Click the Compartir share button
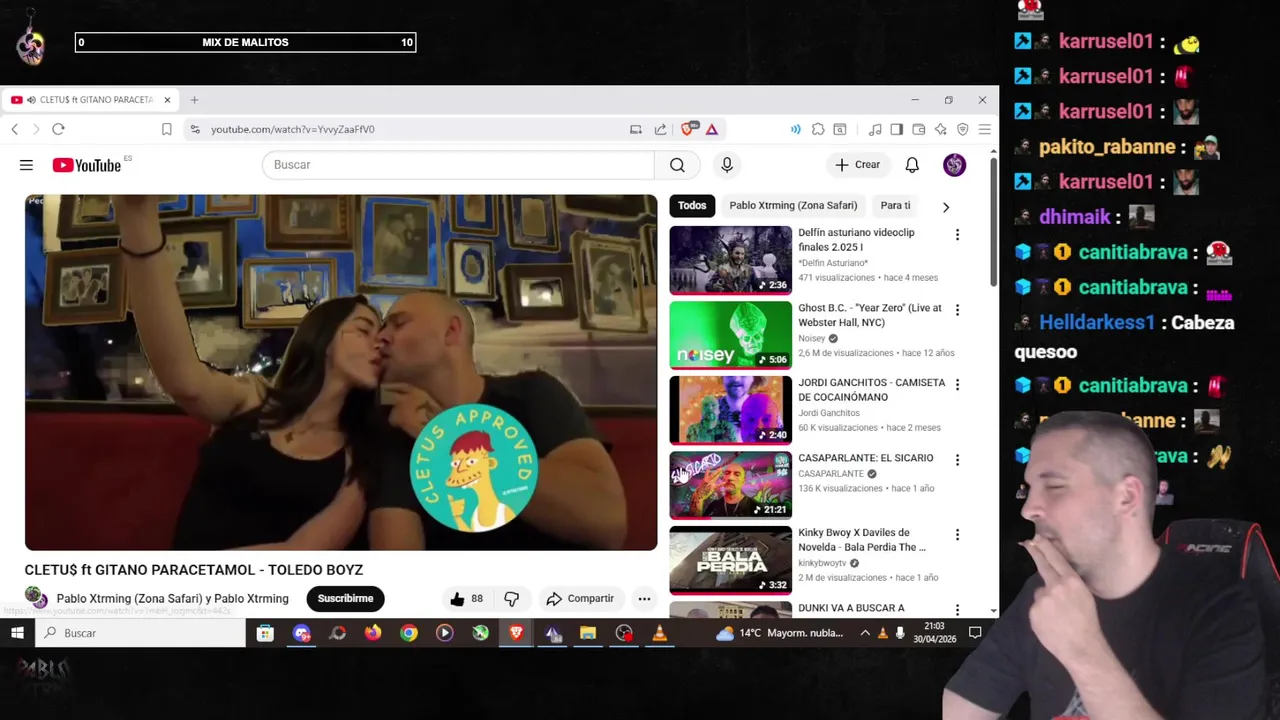 coord(580,599)
